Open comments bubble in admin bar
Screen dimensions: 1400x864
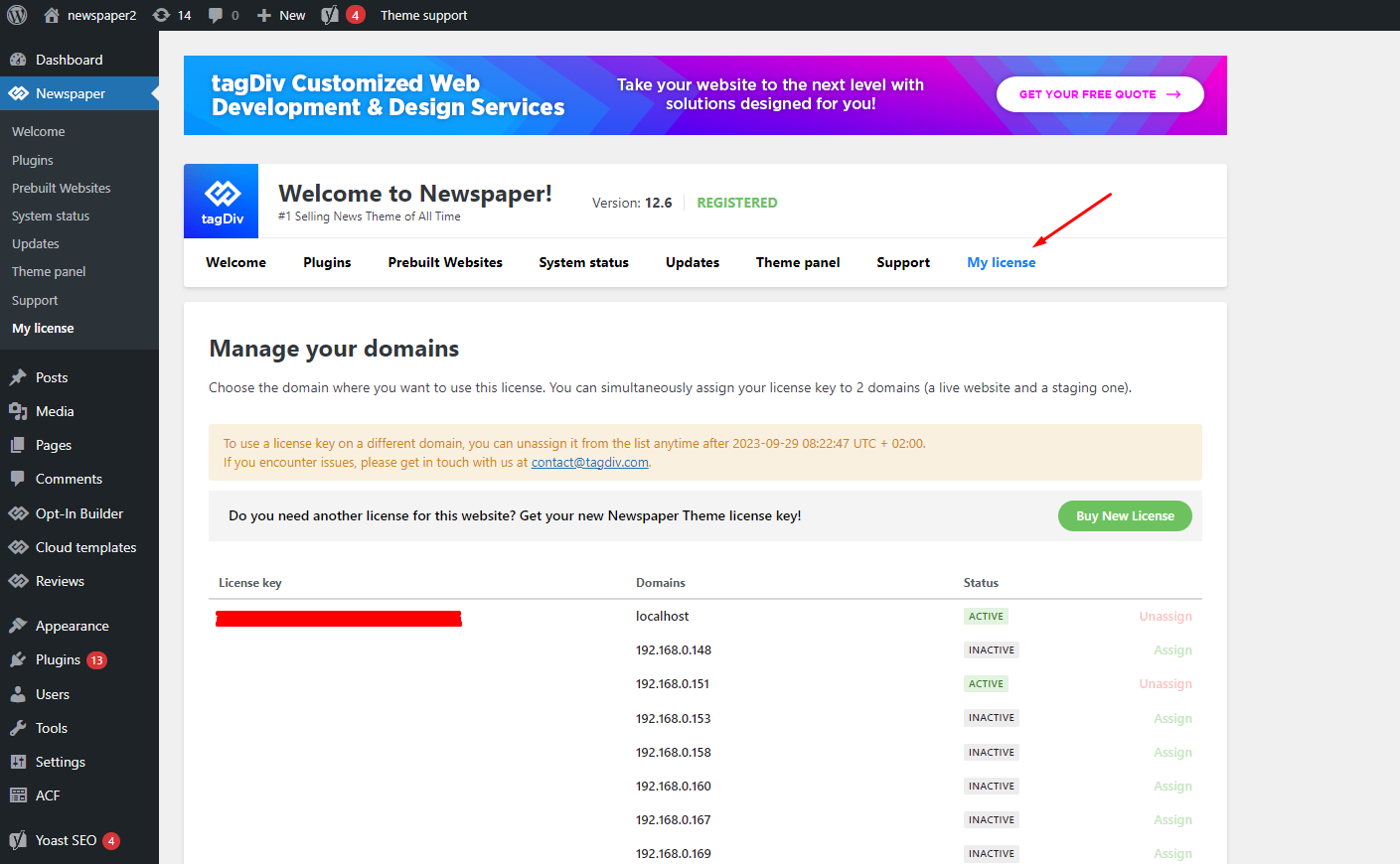216,15
